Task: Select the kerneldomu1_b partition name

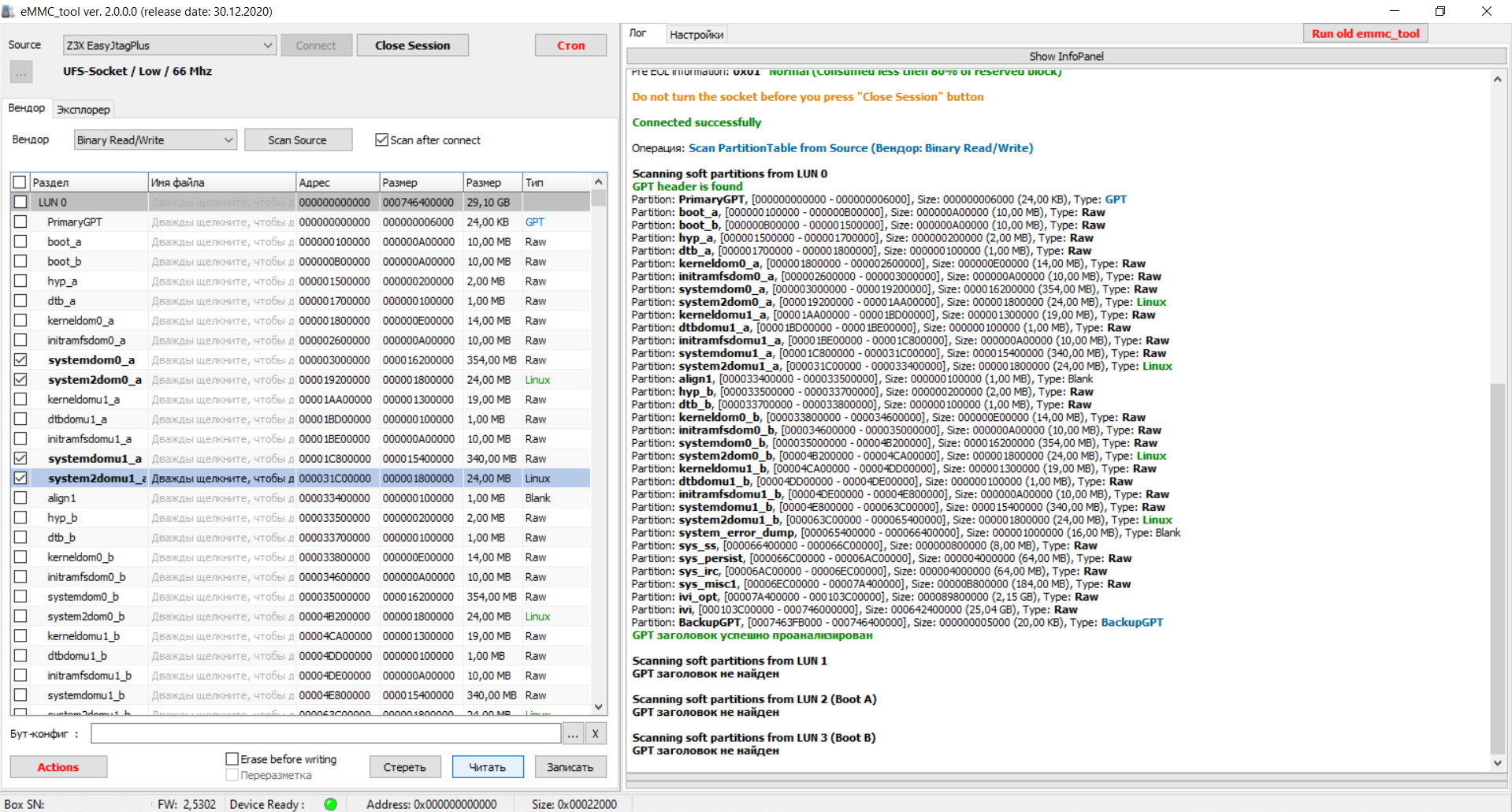Action: (84, 635)
